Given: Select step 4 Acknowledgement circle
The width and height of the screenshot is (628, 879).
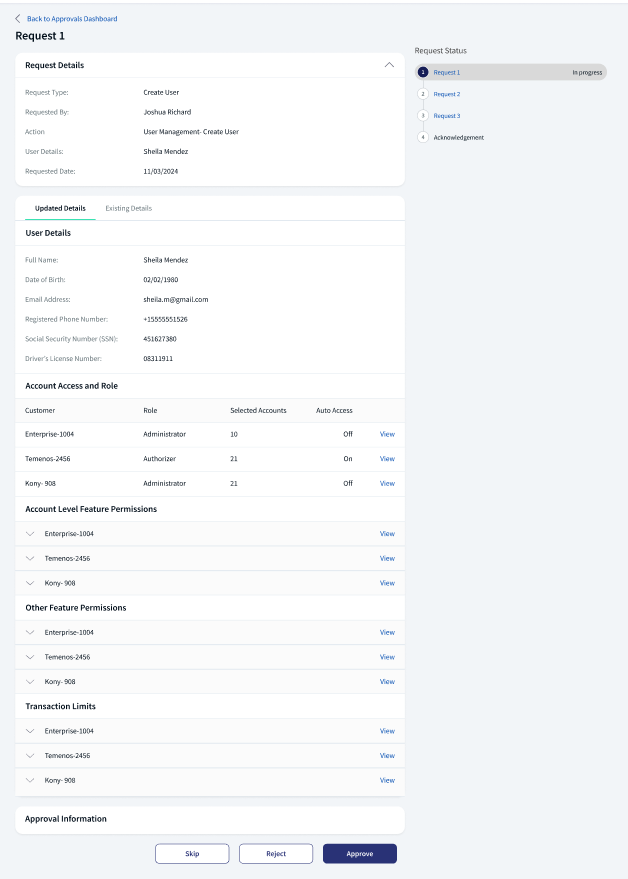Looking at the screenshot, I should (x=423, y=137).
